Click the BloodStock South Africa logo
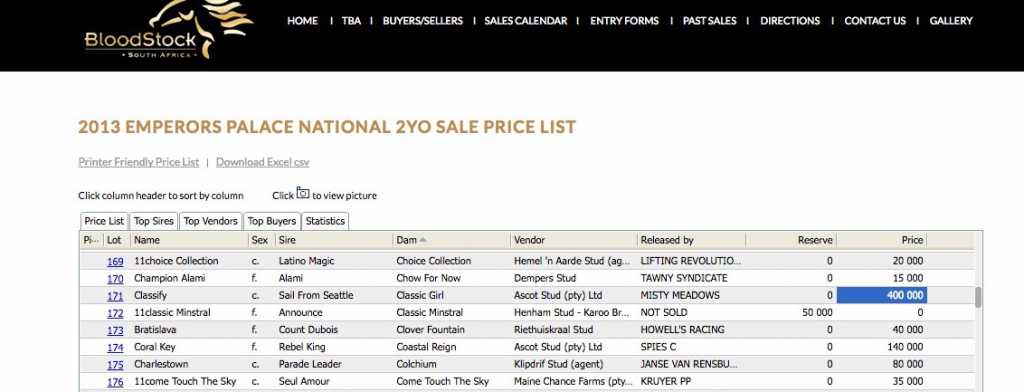1024x392 pixels. (168, 31)
